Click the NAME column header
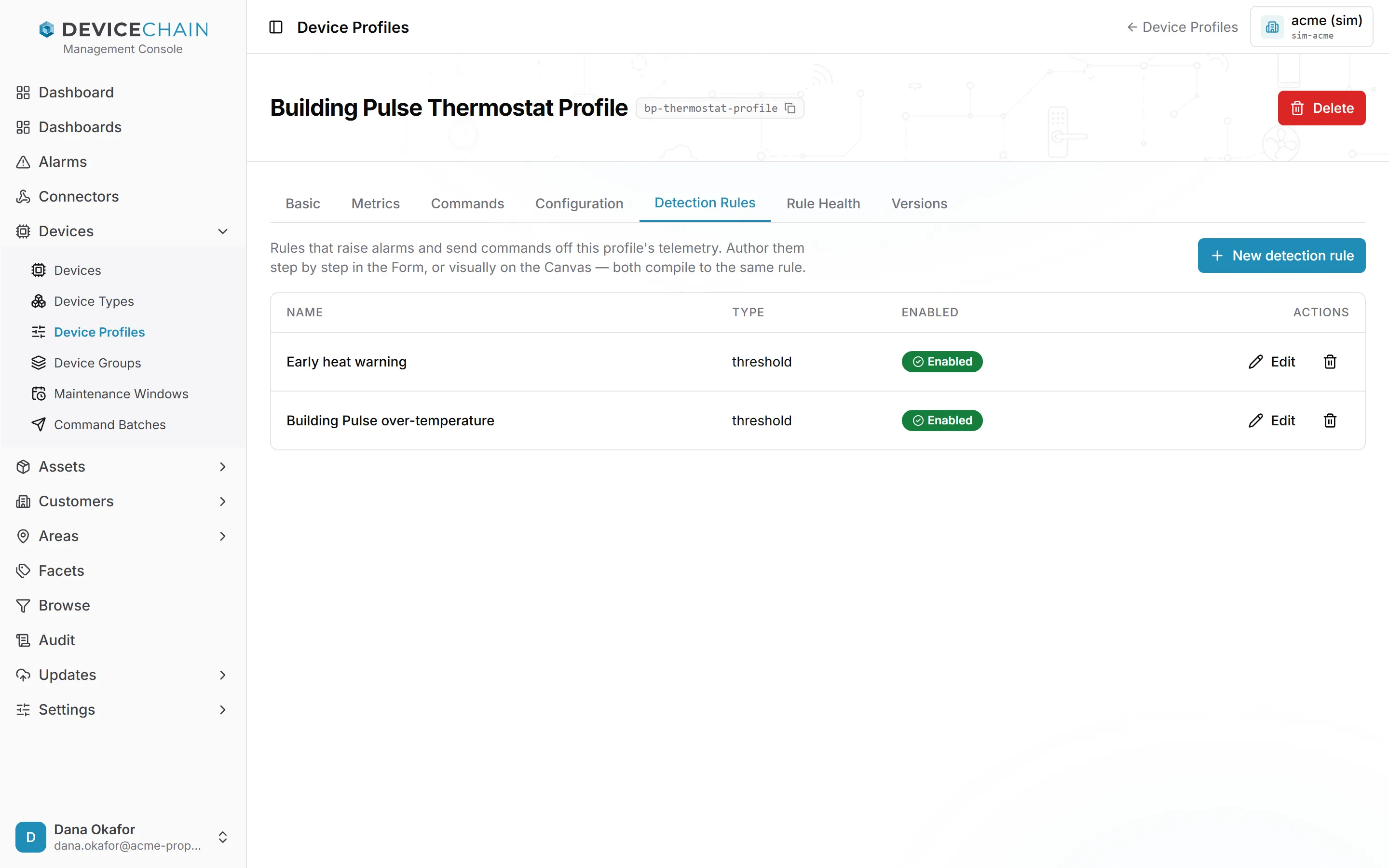Image resolution: width=1389 pixels, height=868 pixels. point(304,312)
